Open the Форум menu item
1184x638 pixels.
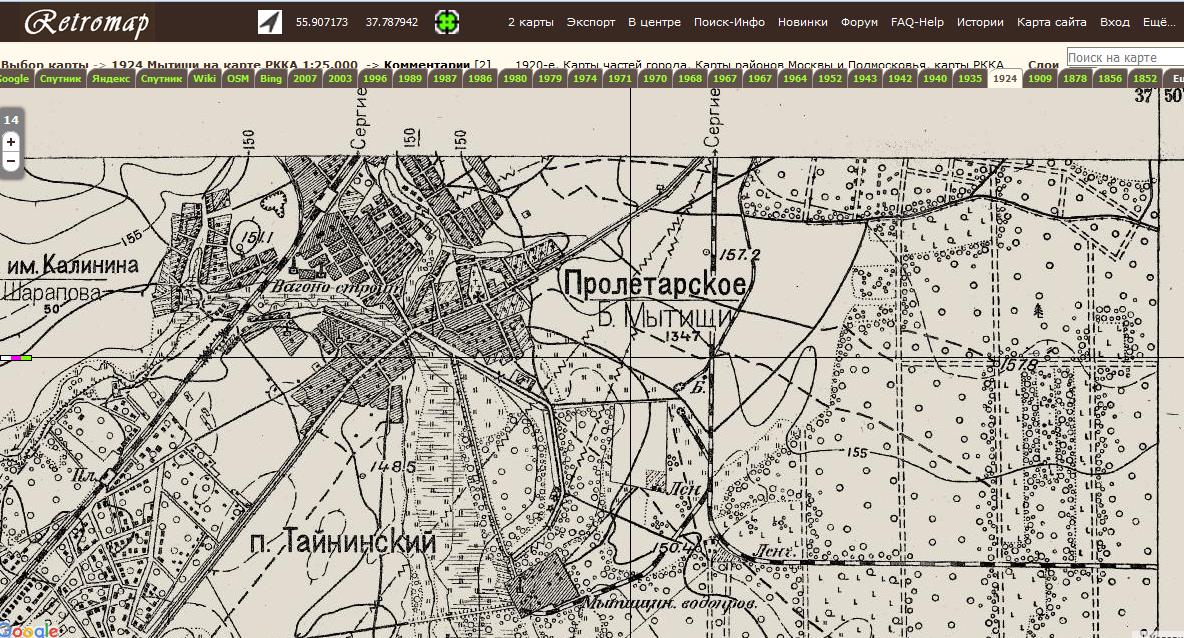click(859, 22)
